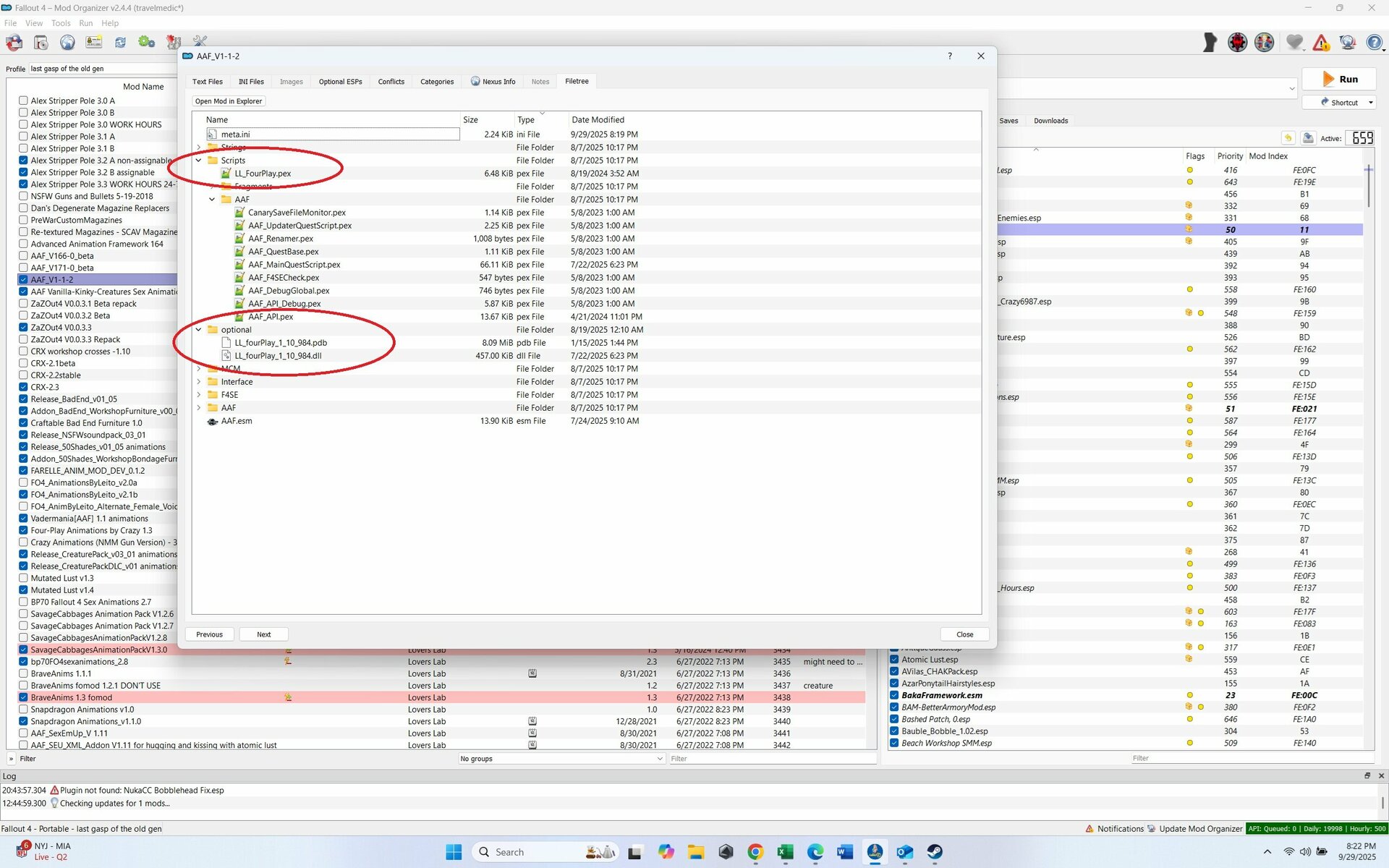This screenshot has height=868, width=1389.
Task: Open Steam from the taskbar
Action: click(935, 852)
